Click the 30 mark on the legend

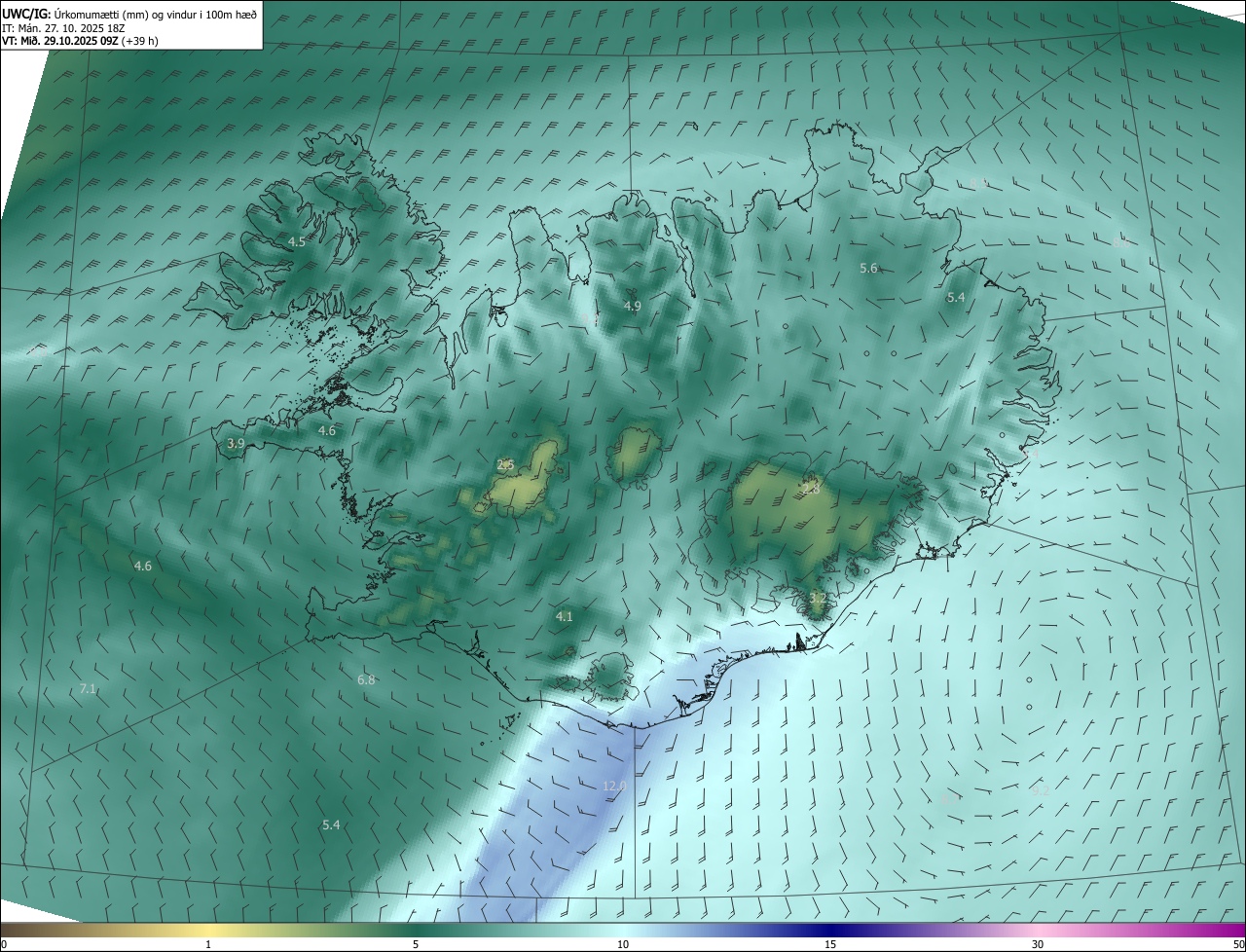click(x=1038, y=944)
